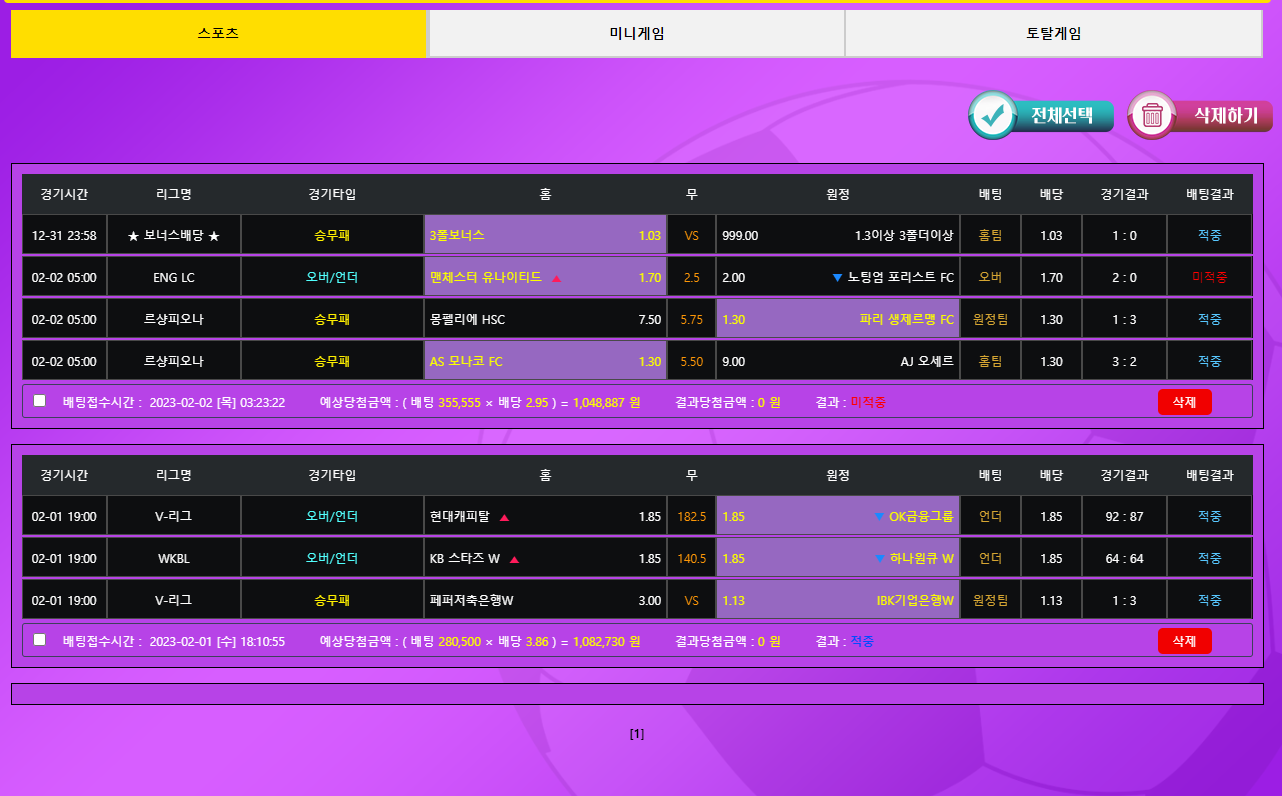The height and width of the screenshot is (796, 1282).
Task: Check the box for 2023-02-02 bet slip
Action: 40,401
